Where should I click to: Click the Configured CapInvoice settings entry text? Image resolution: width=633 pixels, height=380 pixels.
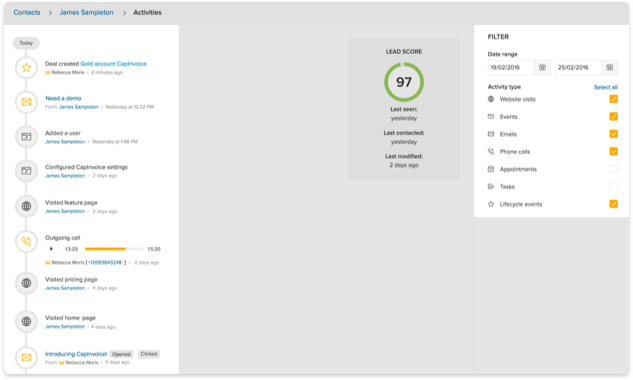click(86, 167)
